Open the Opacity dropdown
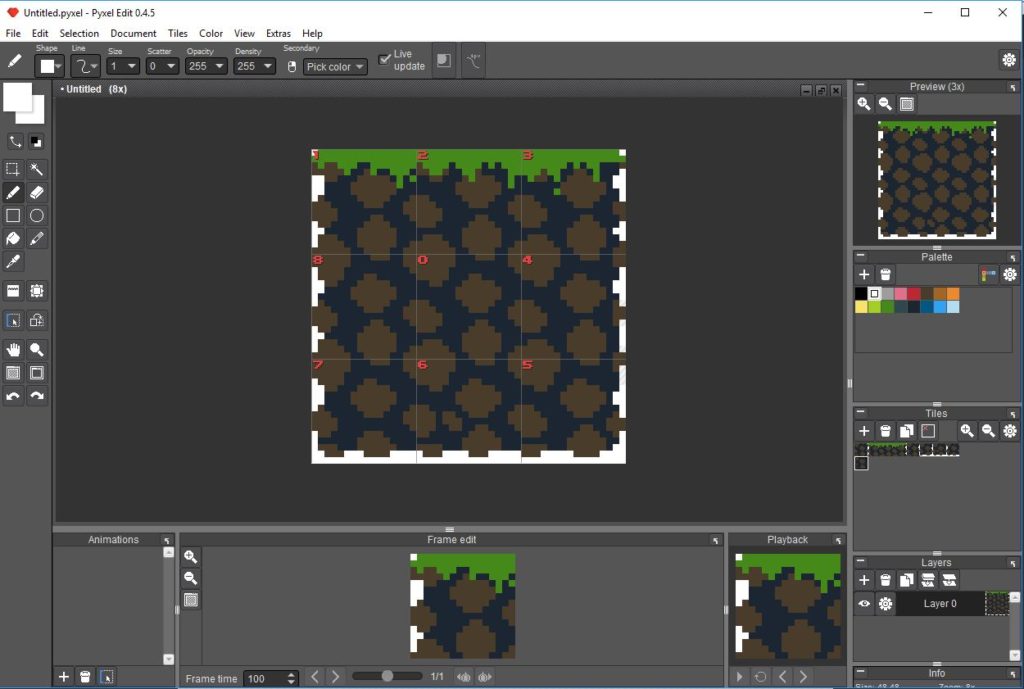This screenshot has height=689, width=1024. point(206,66)
